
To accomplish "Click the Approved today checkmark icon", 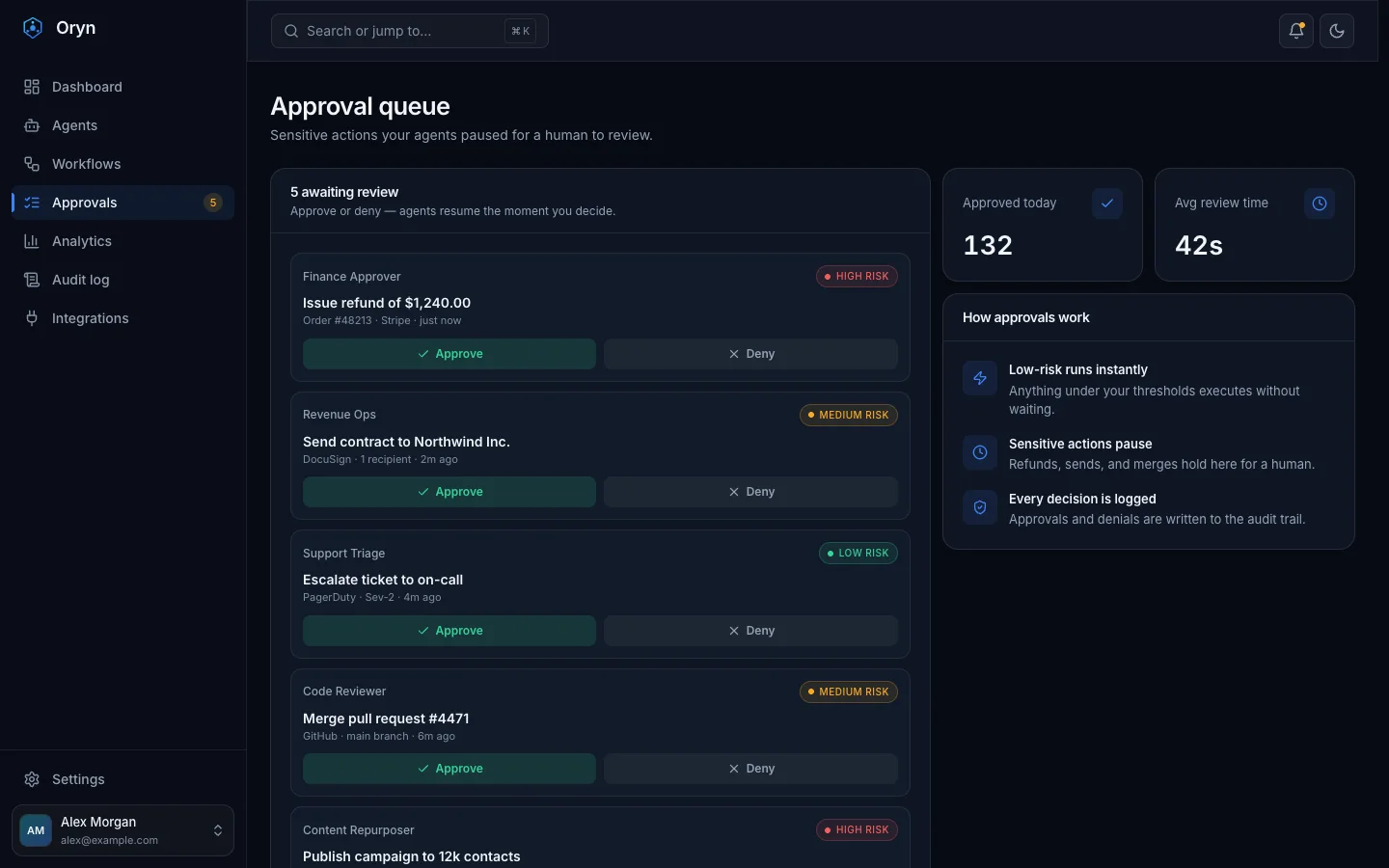I will 1107,203.
